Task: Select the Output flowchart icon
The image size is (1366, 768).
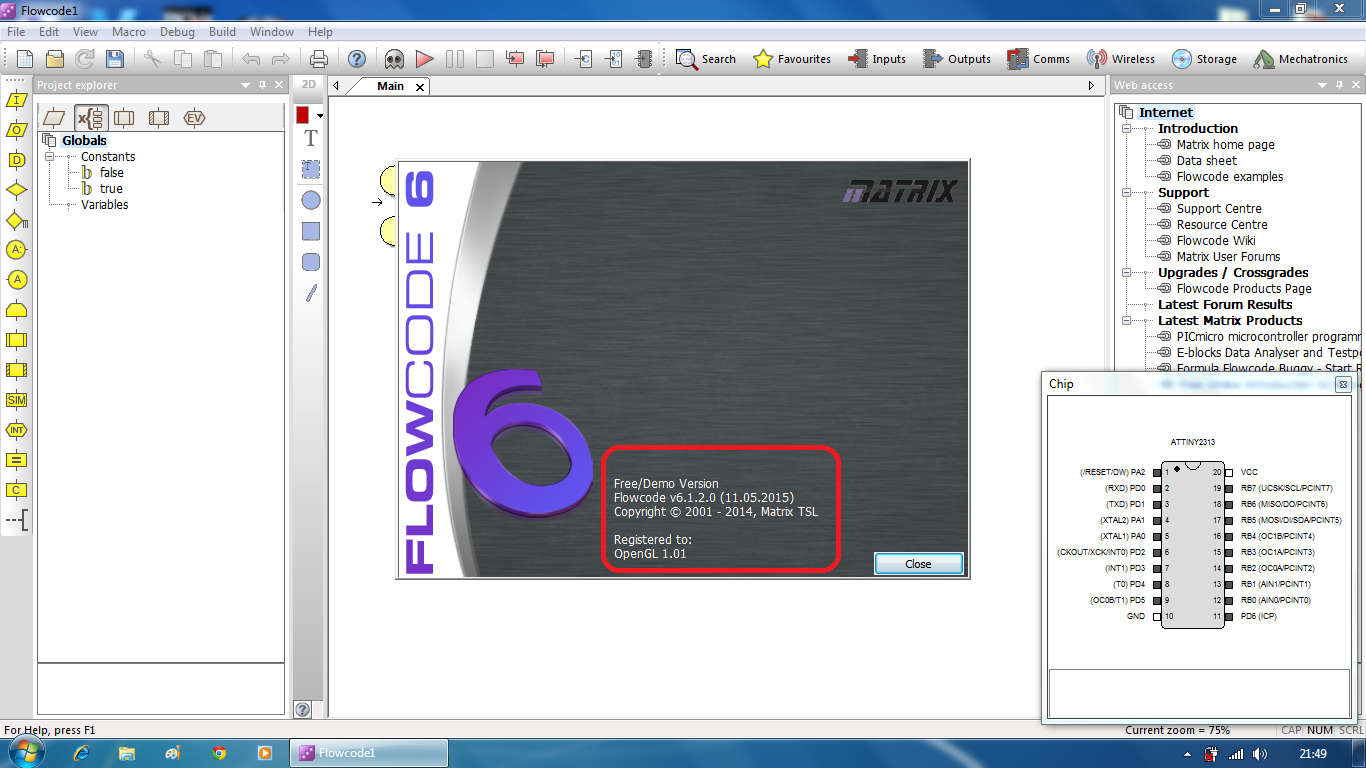Action: [x=16, y=130]
